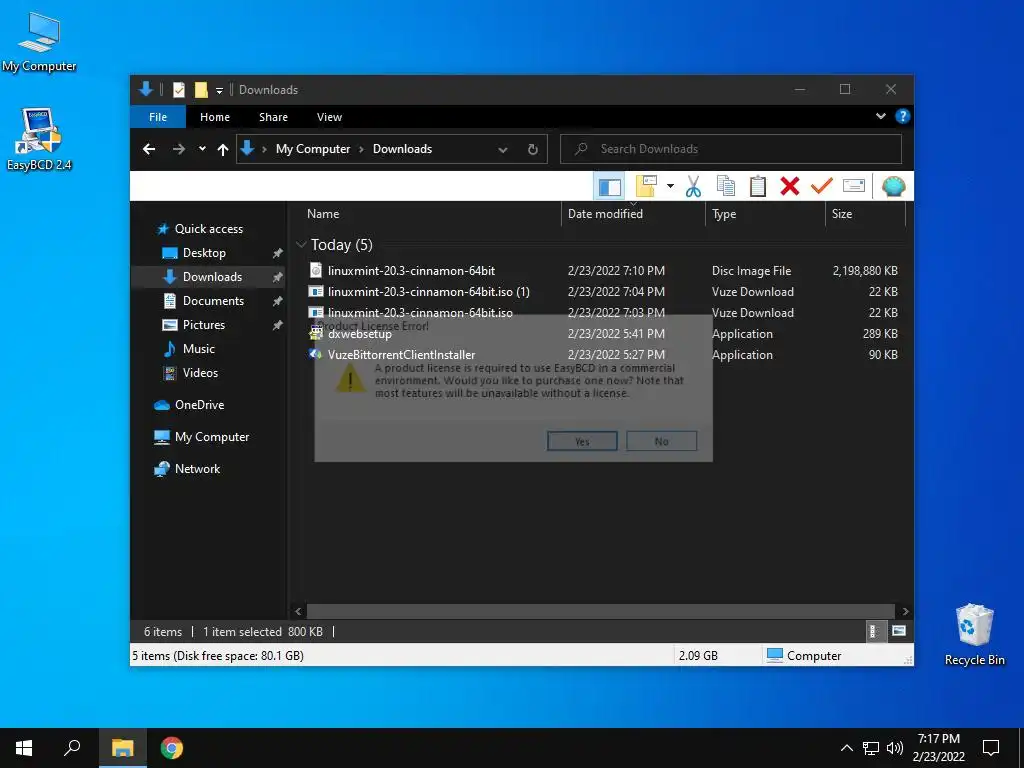Click the Cut scissors icon

point(694,187)
